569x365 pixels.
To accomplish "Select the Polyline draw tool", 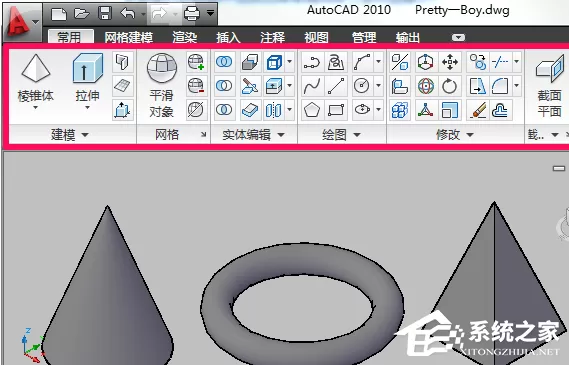I will [312, 62].
